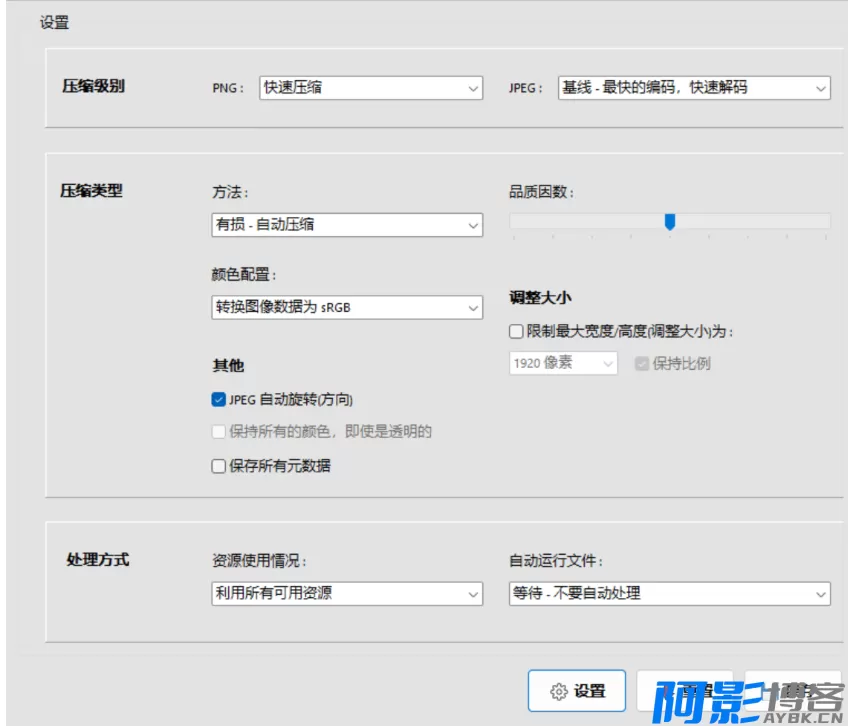The image size is (848, 726).
Task: Uncheck JPEG 自动旋转(方向) option
Action: point(218,400)
